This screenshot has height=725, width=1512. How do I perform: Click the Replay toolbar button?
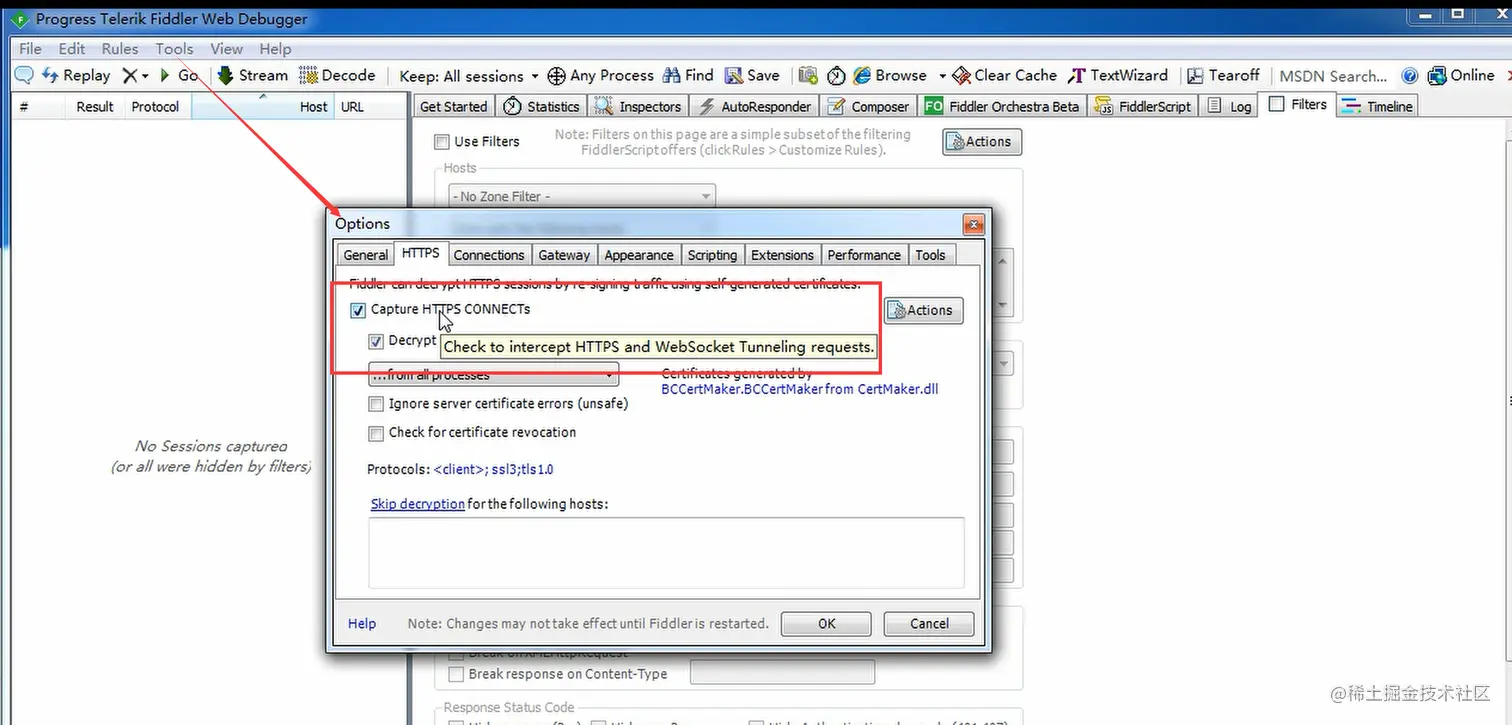pyautogui.click(x=76, y=76)
